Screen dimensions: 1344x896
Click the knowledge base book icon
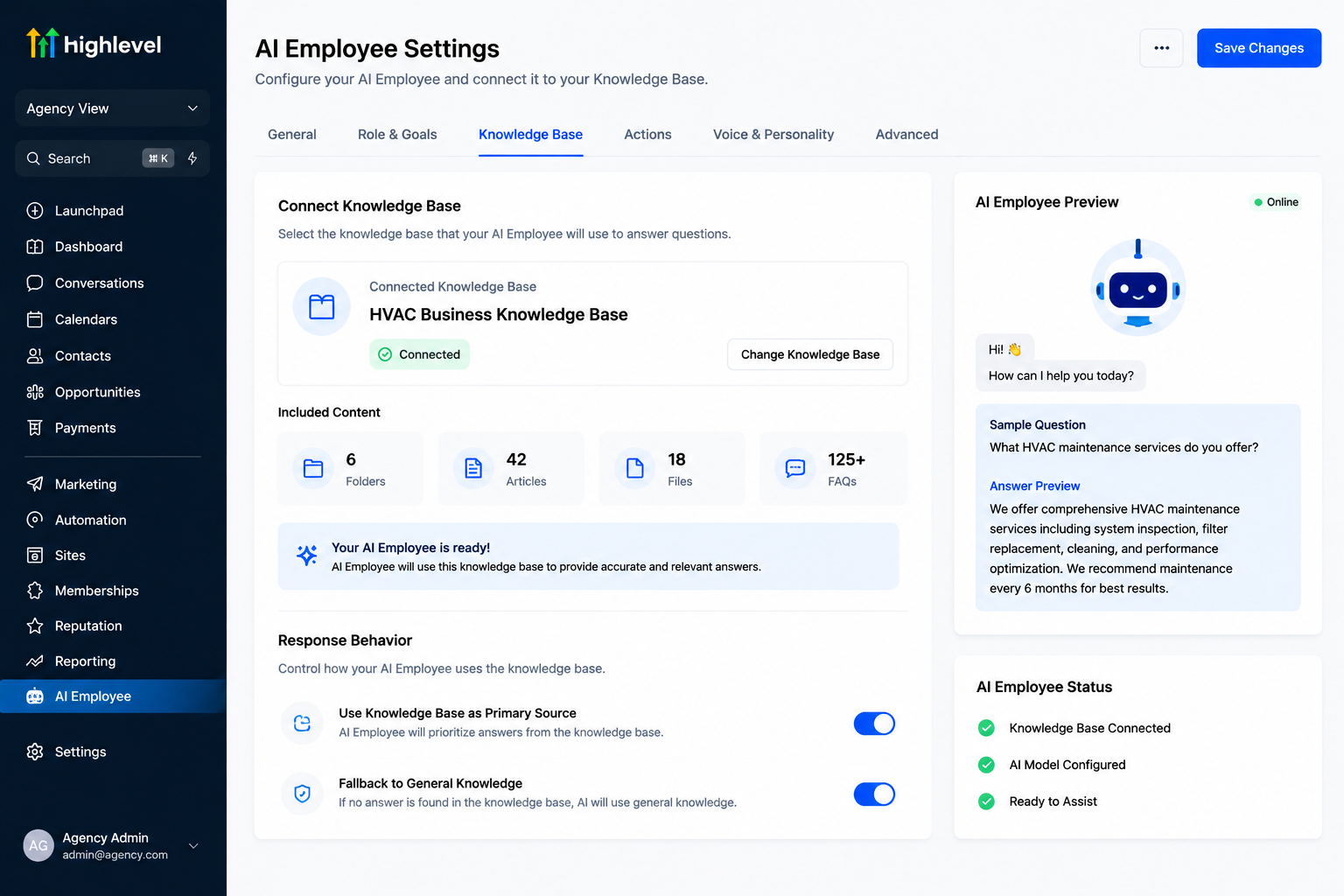[x=322, y=307]
